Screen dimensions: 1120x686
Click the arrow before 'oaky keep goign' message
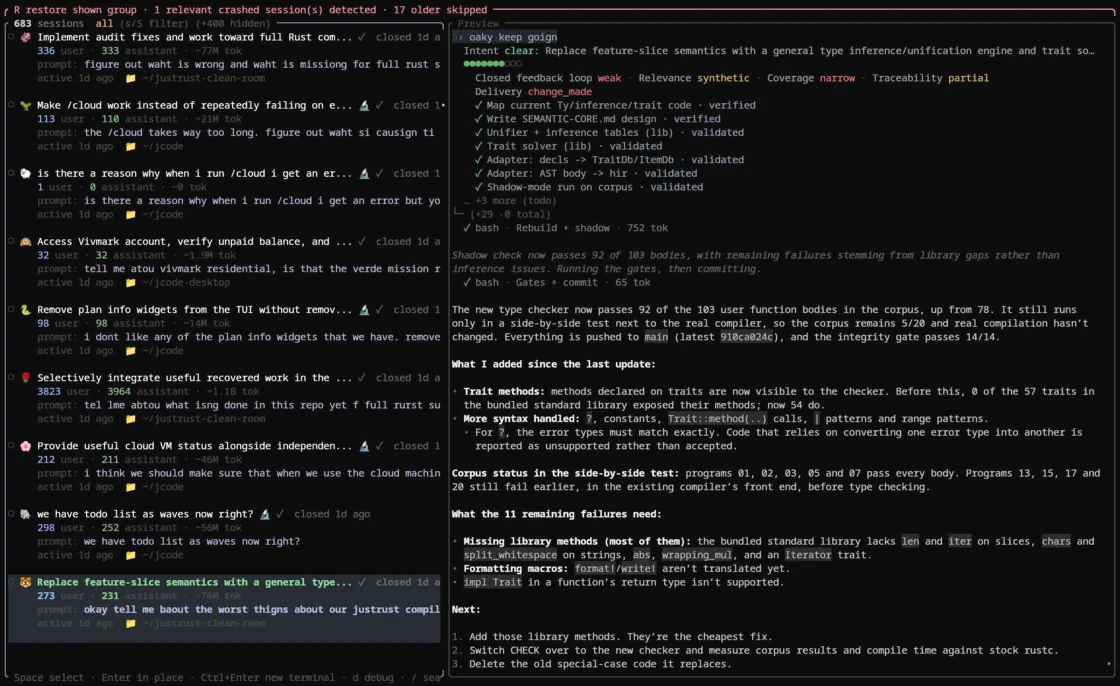point(461,37)
